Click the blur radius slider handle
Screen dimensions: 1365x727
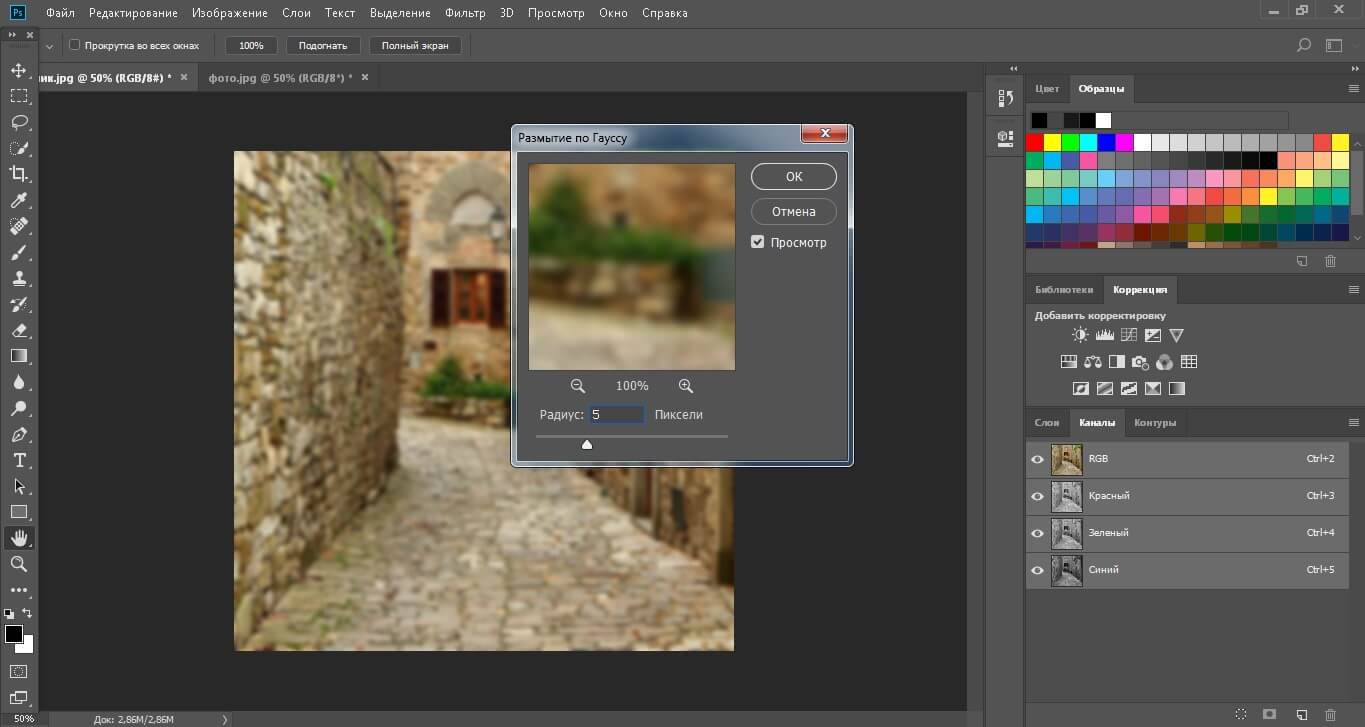587,444
